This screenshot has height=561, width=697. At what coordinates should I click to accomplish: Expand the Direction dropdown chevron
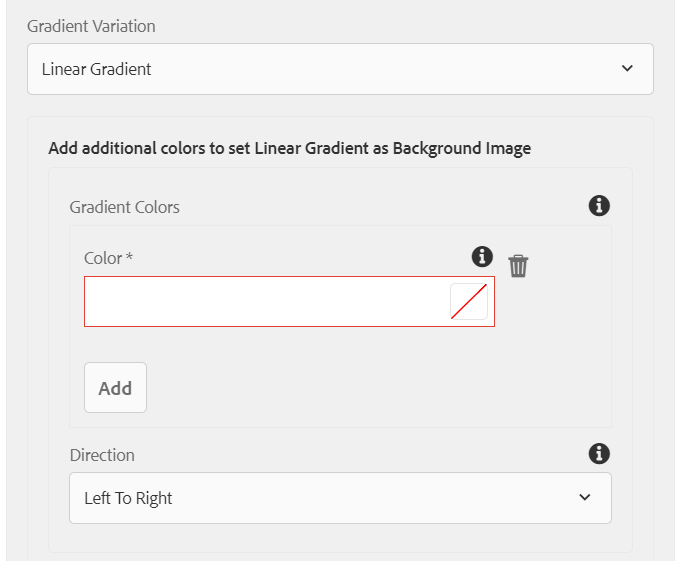(585, 497)
